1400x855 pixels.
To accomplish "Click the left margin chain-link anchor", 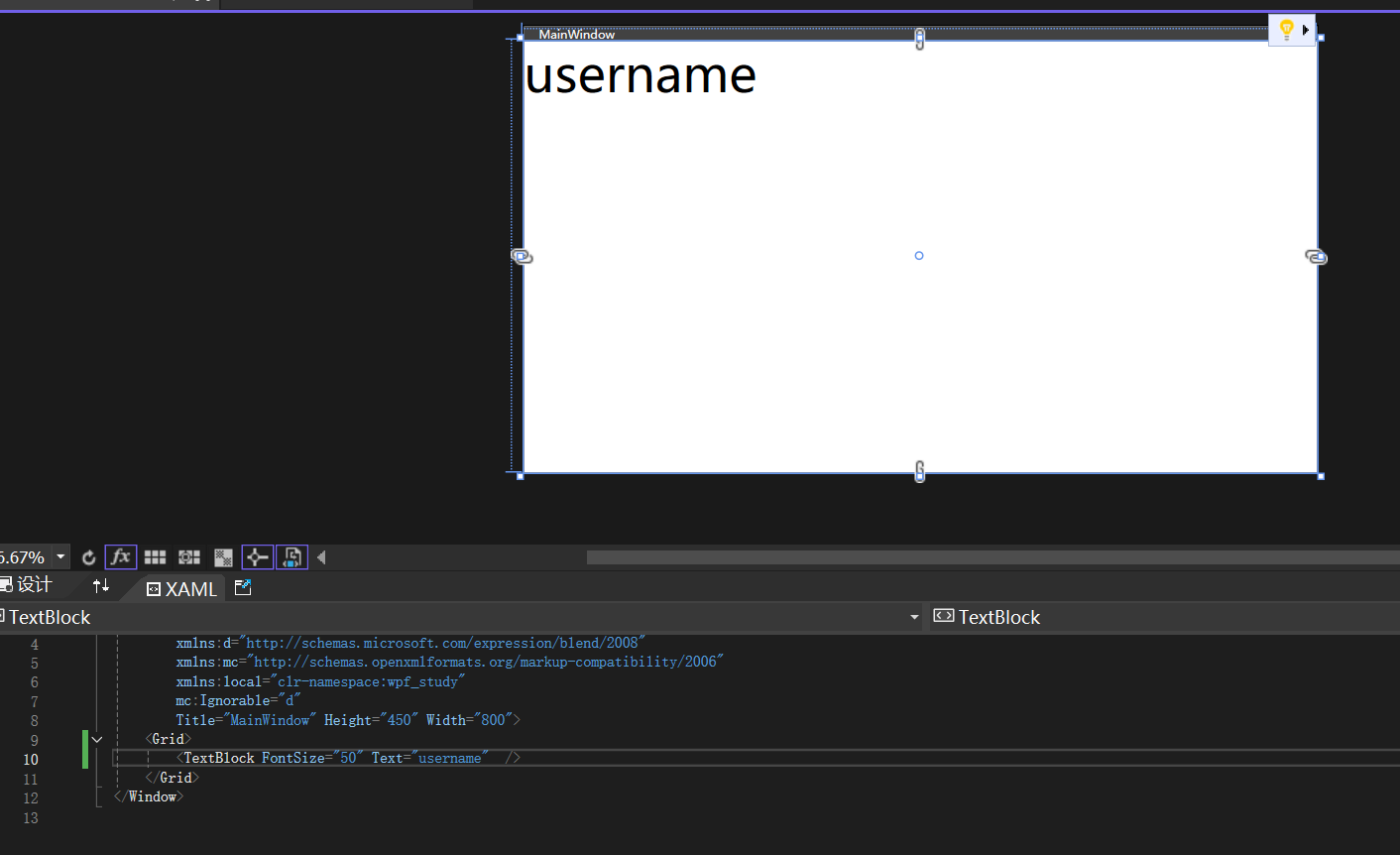I will [522, 257].
